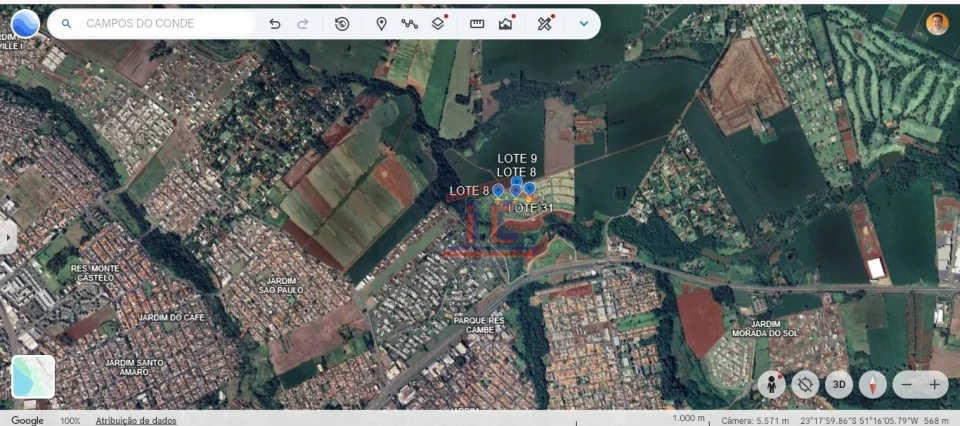Undo the last action

(x=275, y=23)
